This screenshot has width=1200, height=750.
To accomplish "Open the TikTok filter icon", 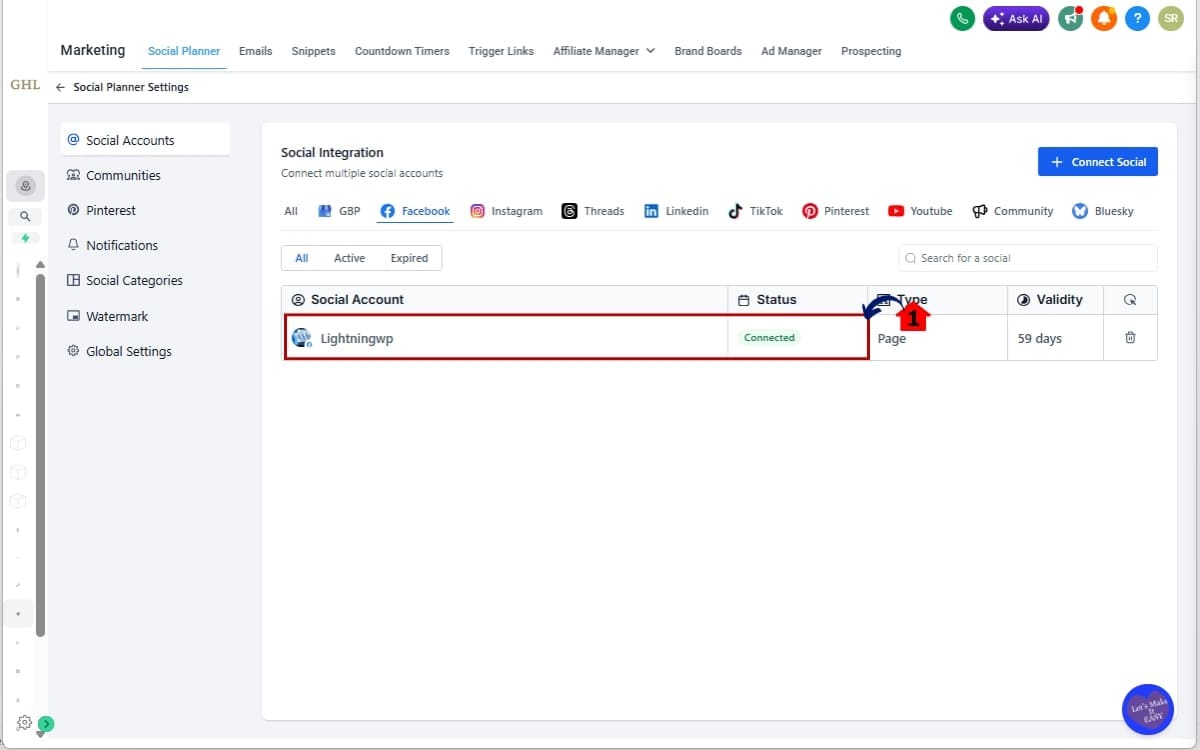I will (x=732, y=211).
